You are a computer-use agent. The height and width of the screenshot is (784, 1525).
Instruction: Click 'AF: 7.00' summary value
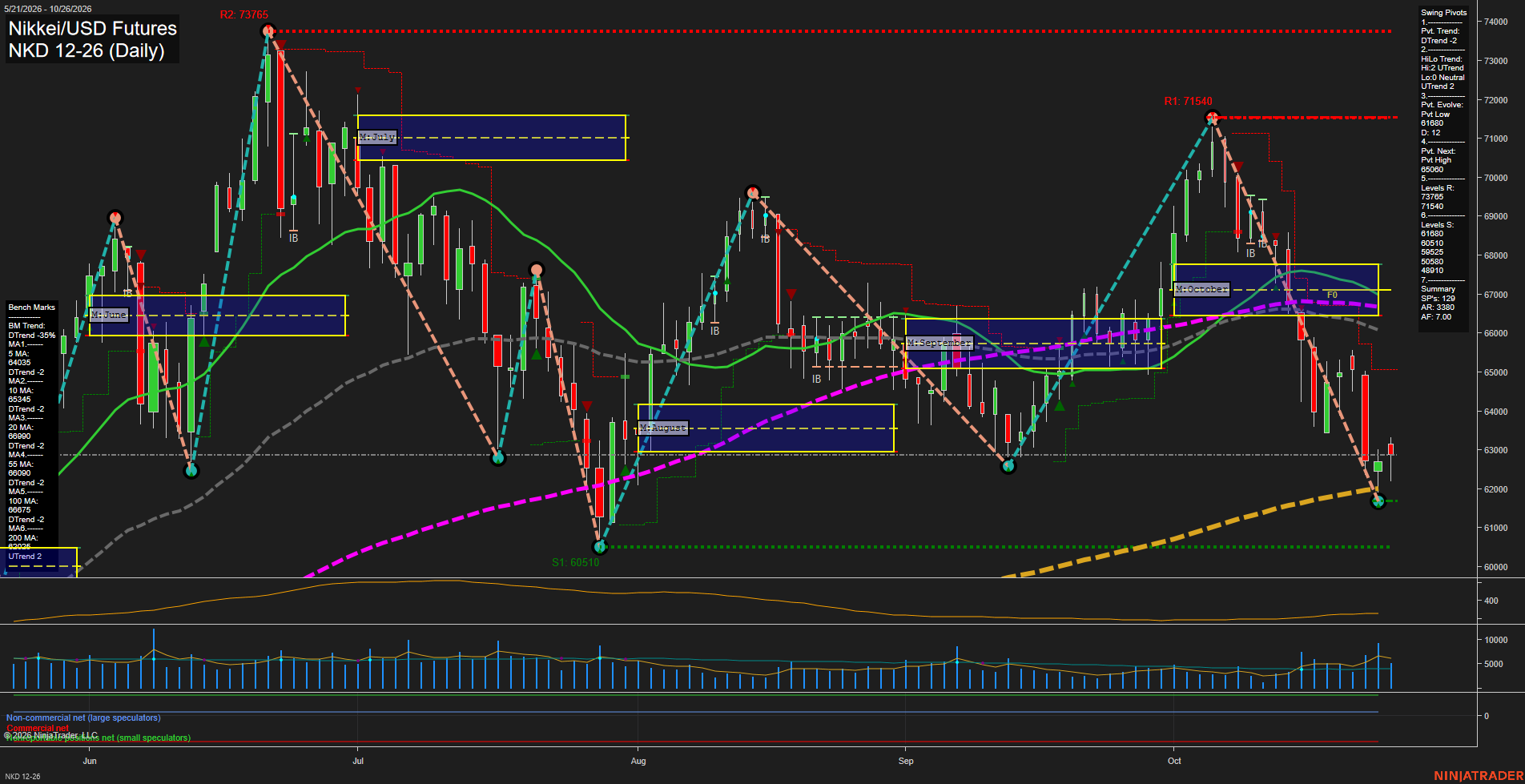(x=1436, y=317)
